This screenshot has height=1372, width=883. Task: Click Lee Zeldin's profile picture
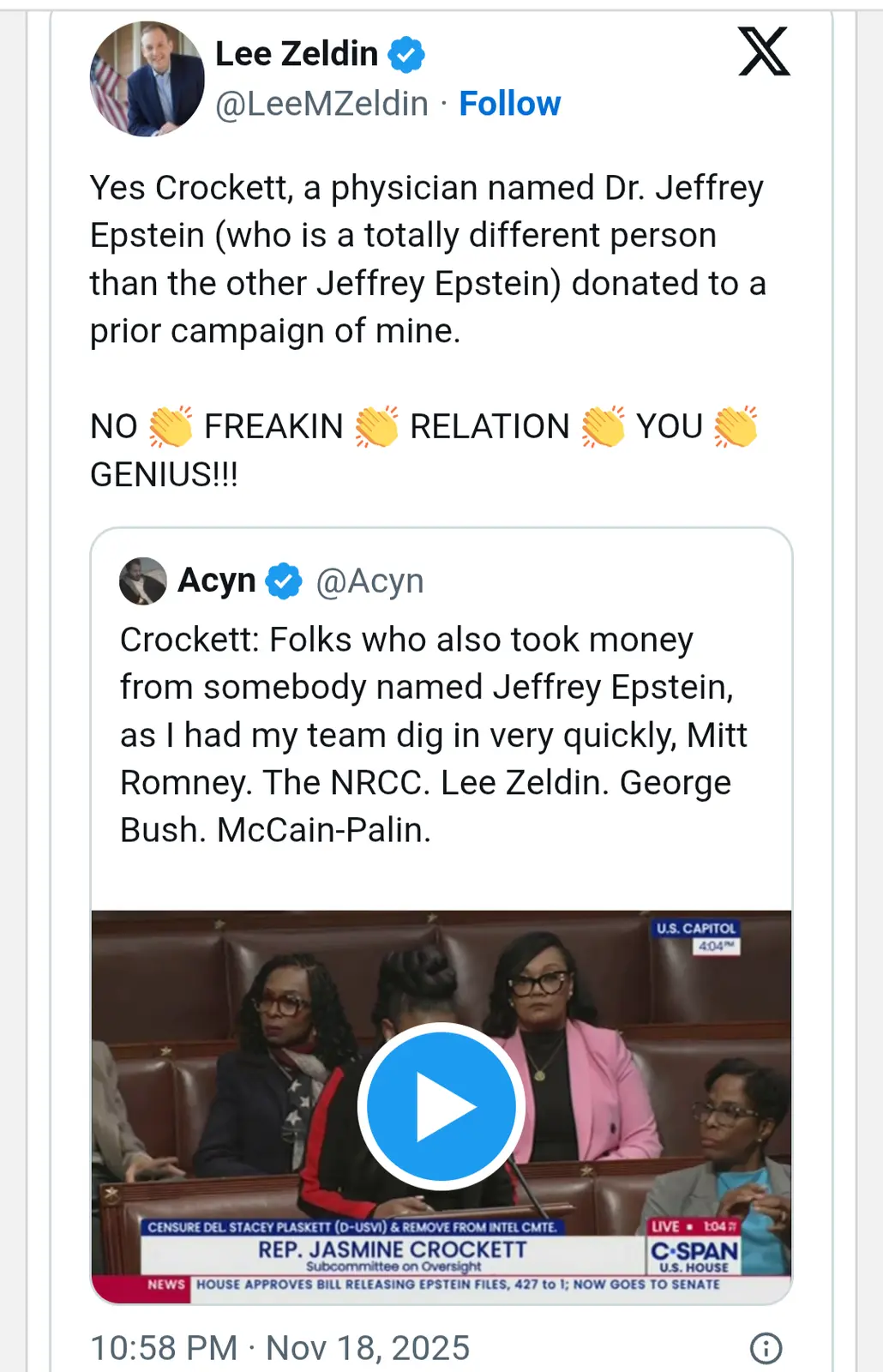(x=147, y=78)
